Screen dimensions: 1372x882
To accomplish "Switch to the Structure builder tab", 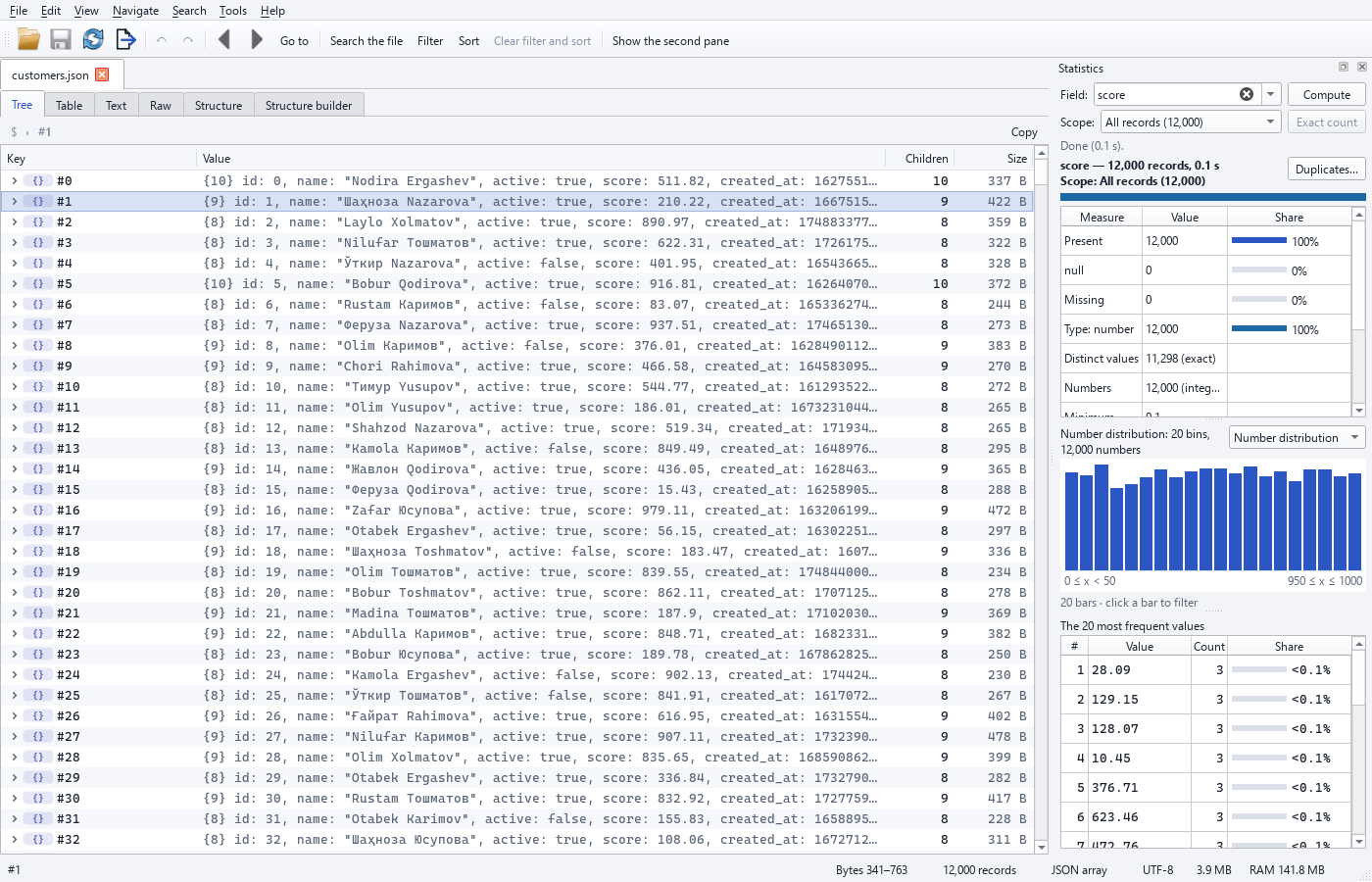I will [309, 105].
